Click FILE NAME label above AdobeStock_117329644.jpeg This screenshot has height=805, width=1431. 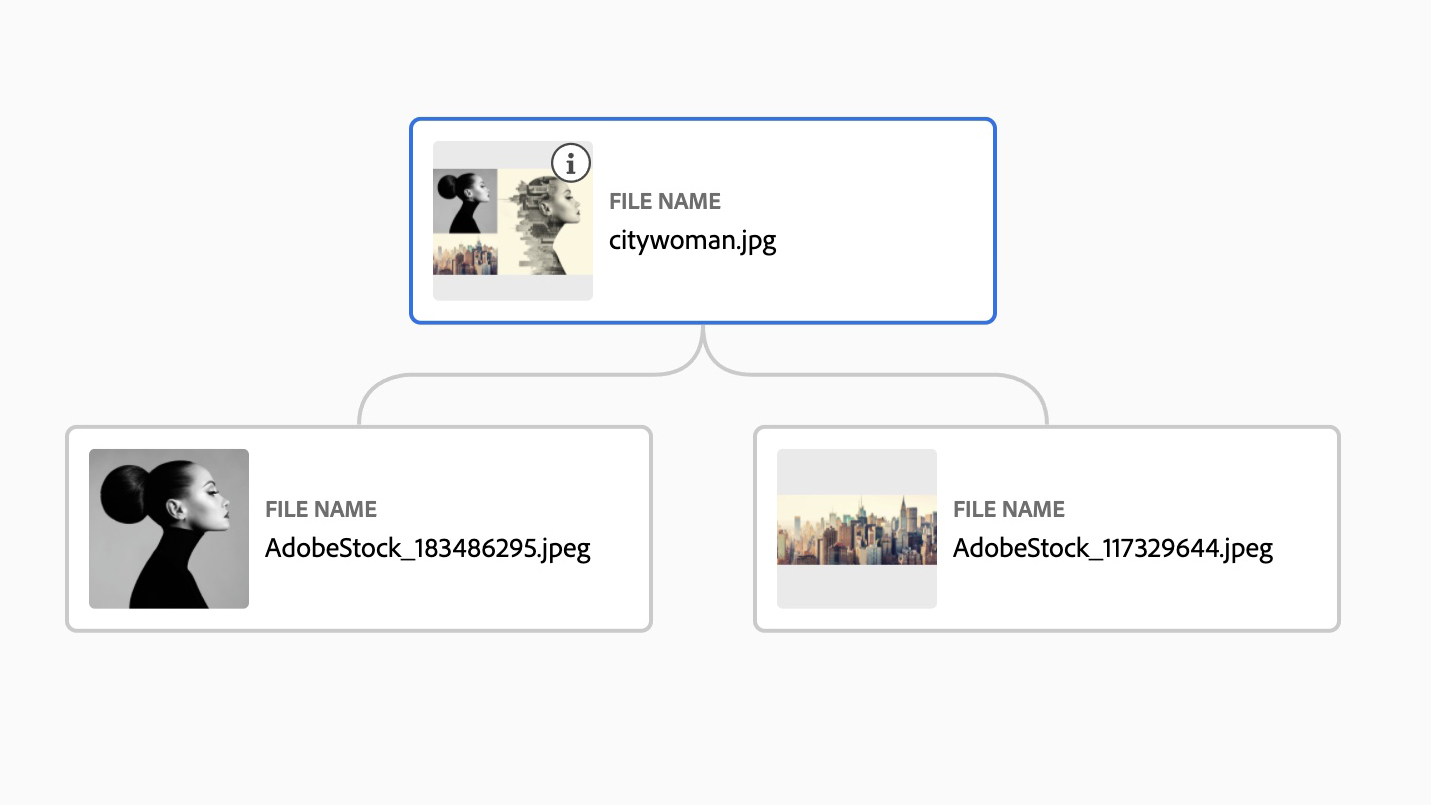pos(1009,510)
